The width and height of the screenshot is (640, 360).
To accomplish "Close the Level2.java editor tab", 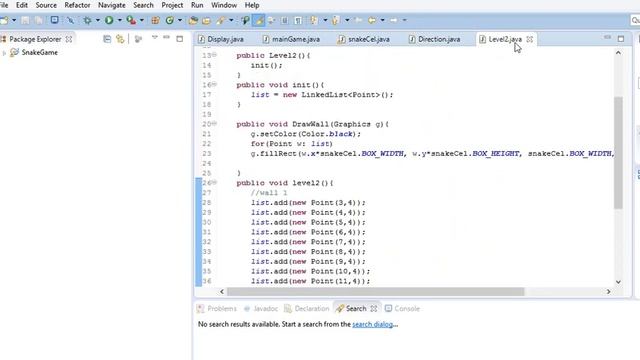I will click(x=529, y=39).
